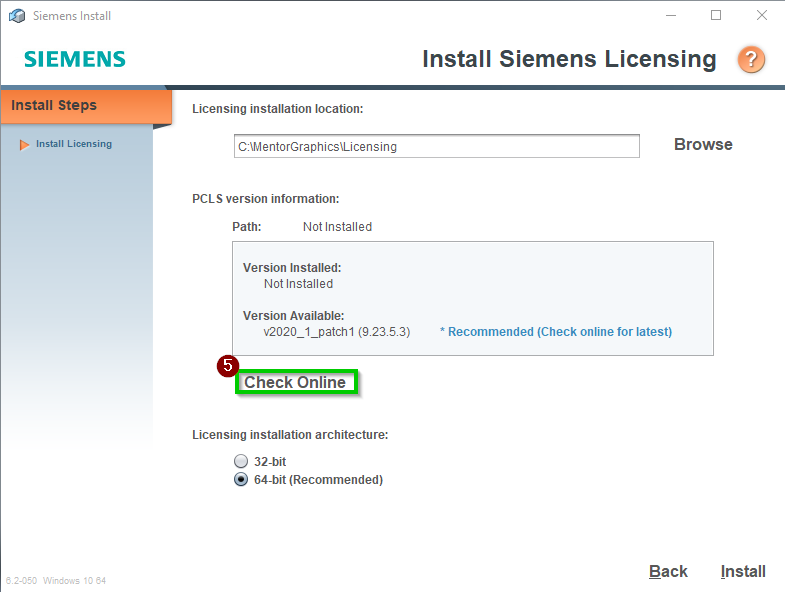Click the orange arrow beside Install Licensing
This screenshot has height=592, width=785.
tap(24, 145)
